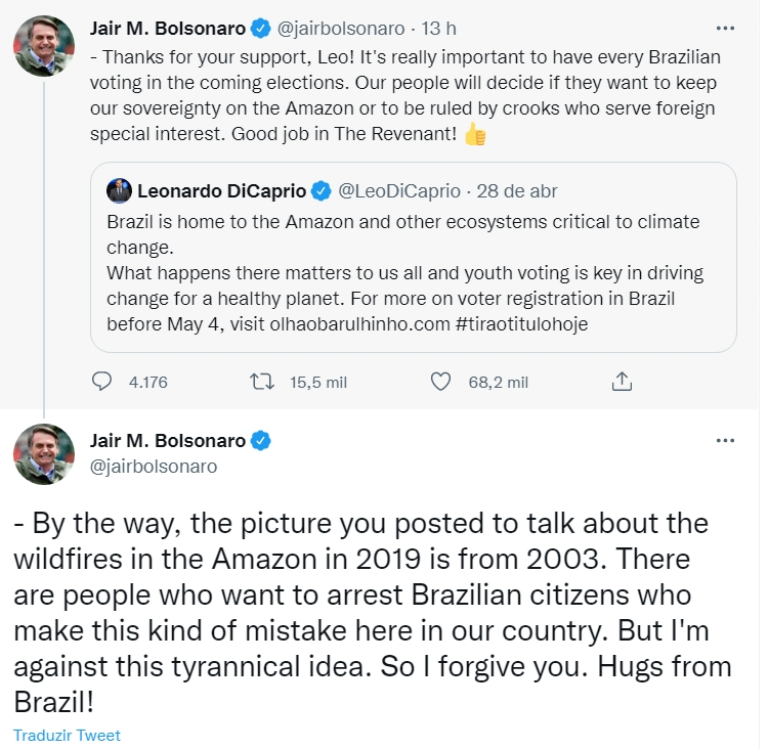
Task: Retweet the first Bolsonaro tweet
Action: pyautogui.click(x=260, y=381)
